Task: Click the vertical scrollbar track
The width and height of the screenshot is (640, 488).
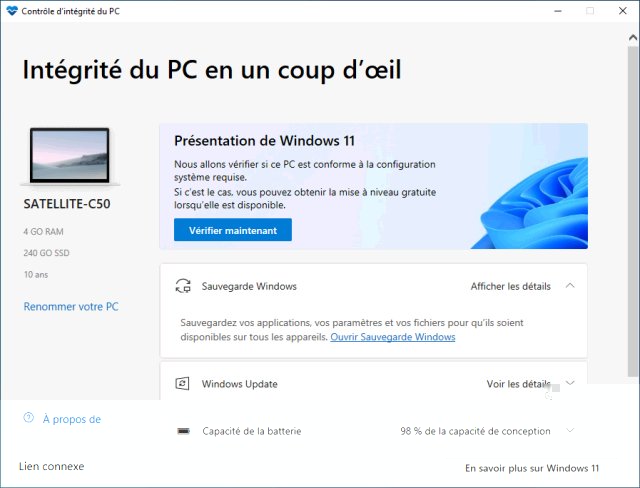Action: pos(633,212)
